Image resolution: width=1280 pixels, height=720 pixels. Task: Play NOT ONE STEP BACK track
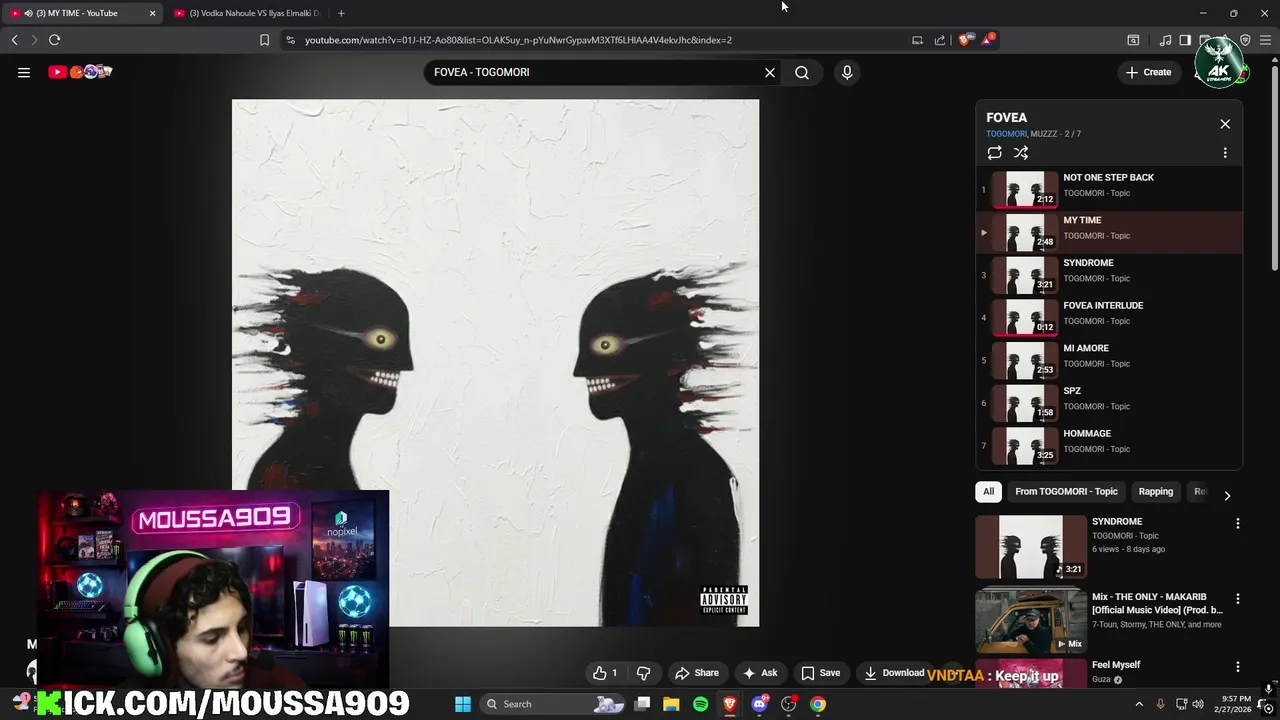tap(1109, 188)
